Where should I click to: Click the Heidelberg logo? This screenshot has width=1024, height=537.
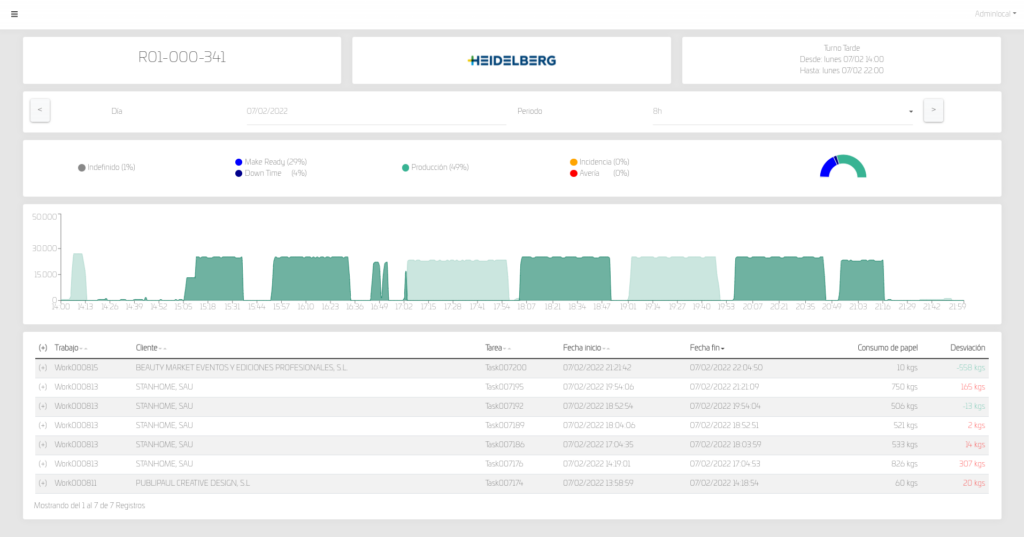(512, 61)
